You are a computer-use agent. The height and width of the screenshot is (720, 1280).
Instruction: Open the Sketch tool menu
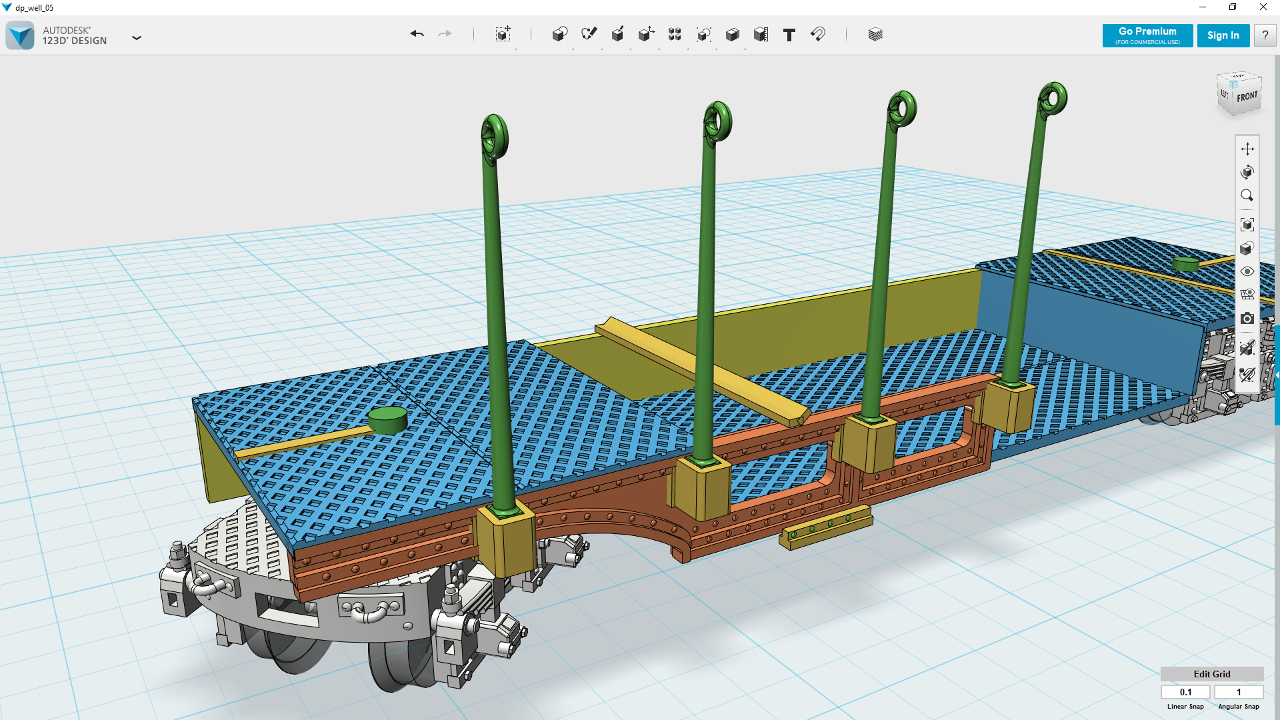[589, 34]
